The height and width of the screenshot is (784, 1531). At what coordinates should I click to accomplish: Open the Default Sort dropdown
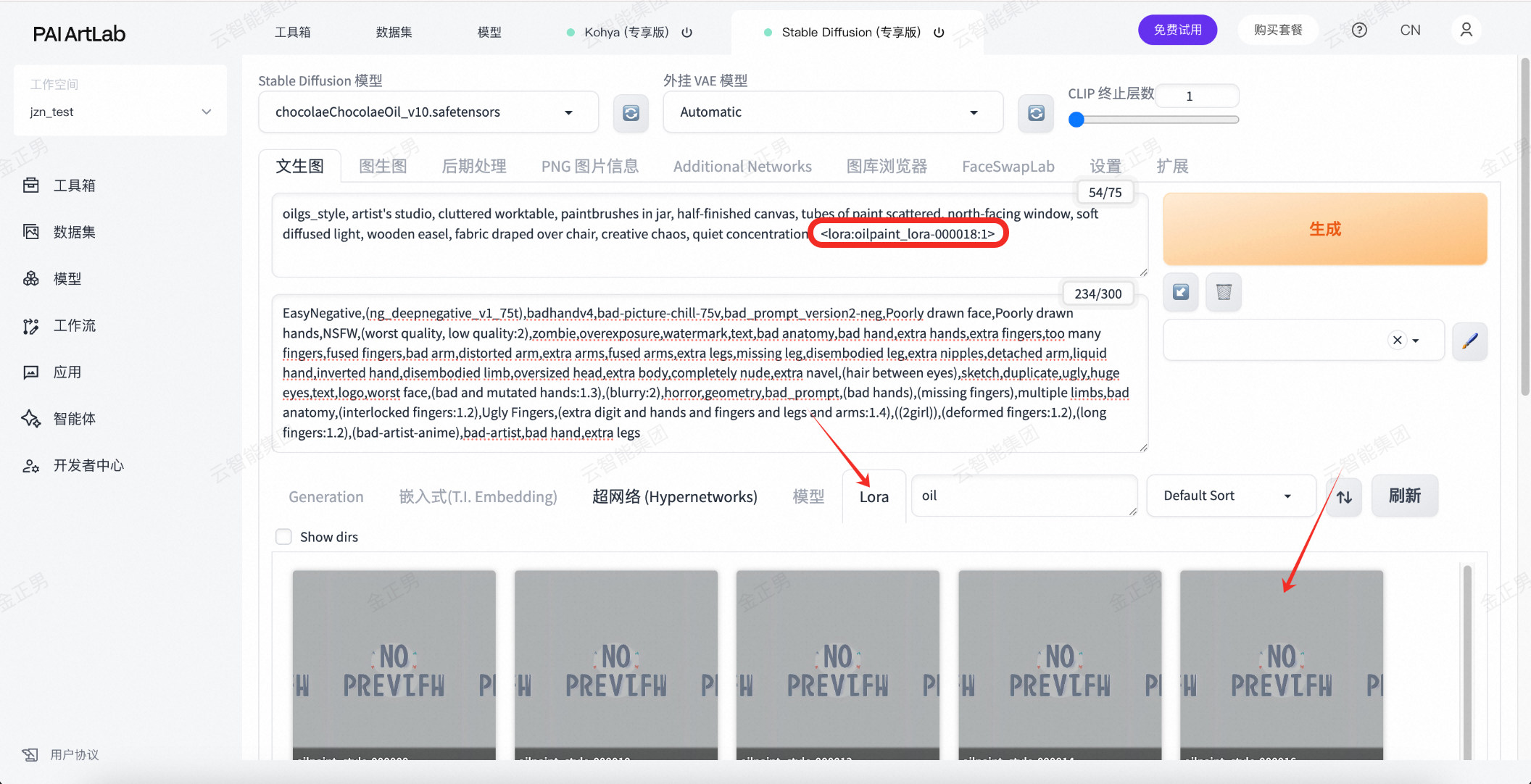click(x=1229, y=496)
